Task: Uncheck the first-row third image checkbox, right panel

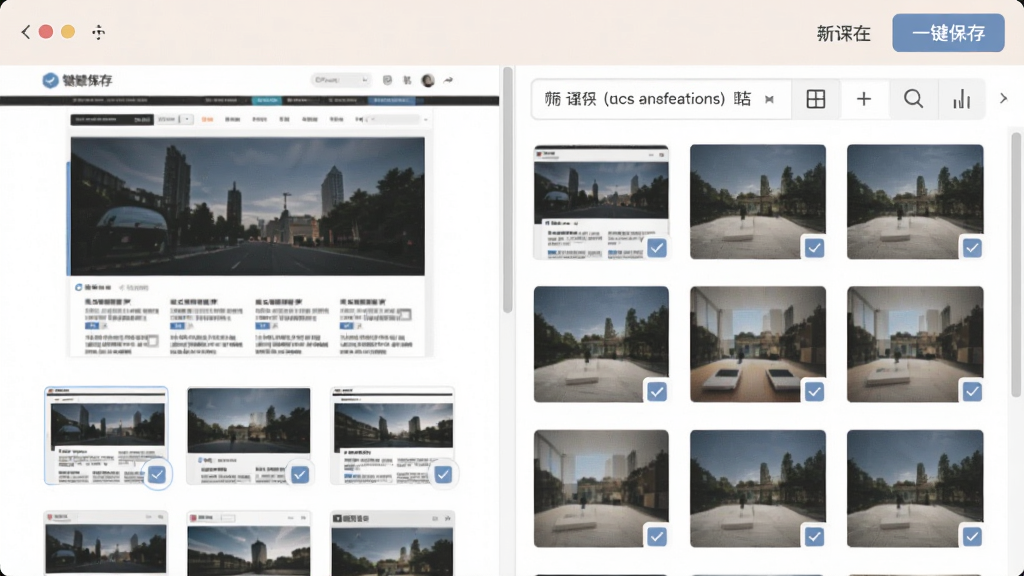Action: click(x=972, y=248)
